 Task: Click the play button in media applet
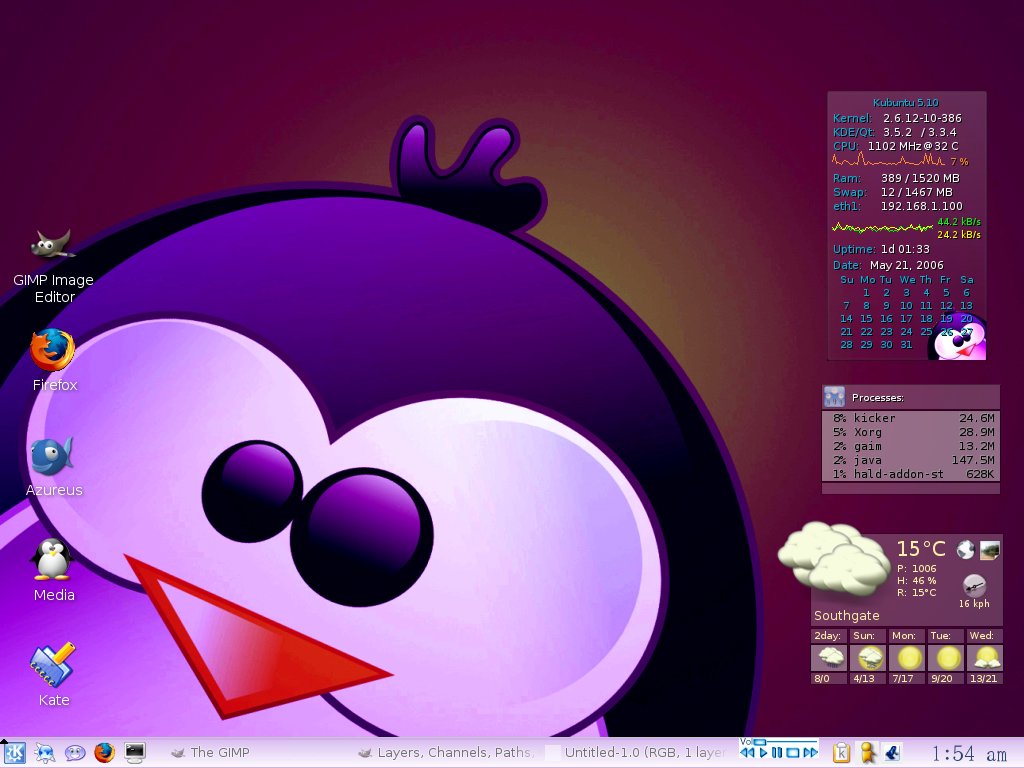(x=763, y=753)
